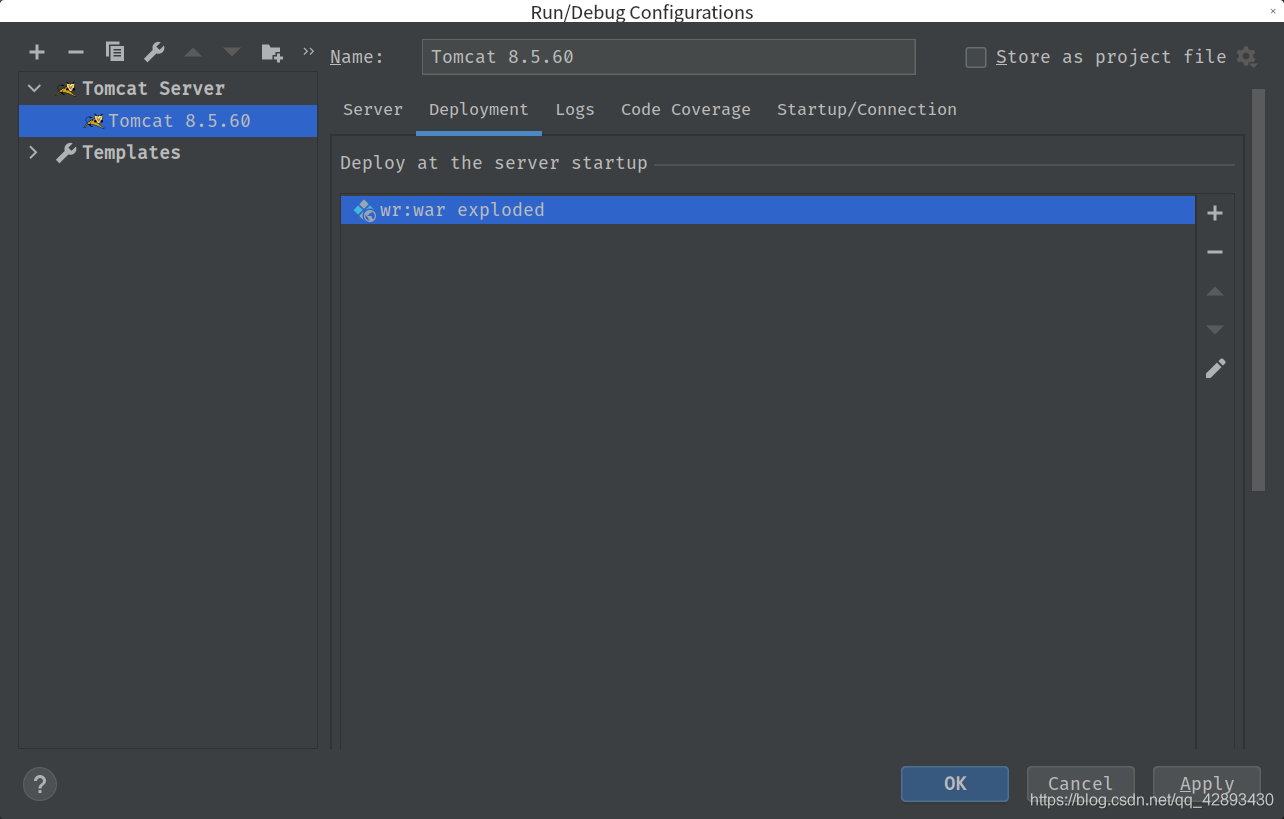1284x819 pixels.
Task: Click the Apply button
Action: pos(1207,784)
